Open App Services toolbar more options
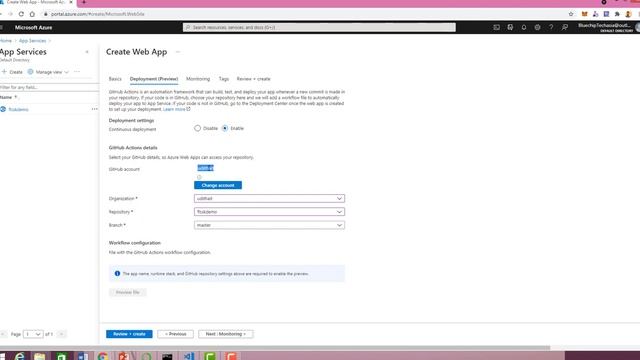This screenshot has width=640, height=360. tap(77, 72)
